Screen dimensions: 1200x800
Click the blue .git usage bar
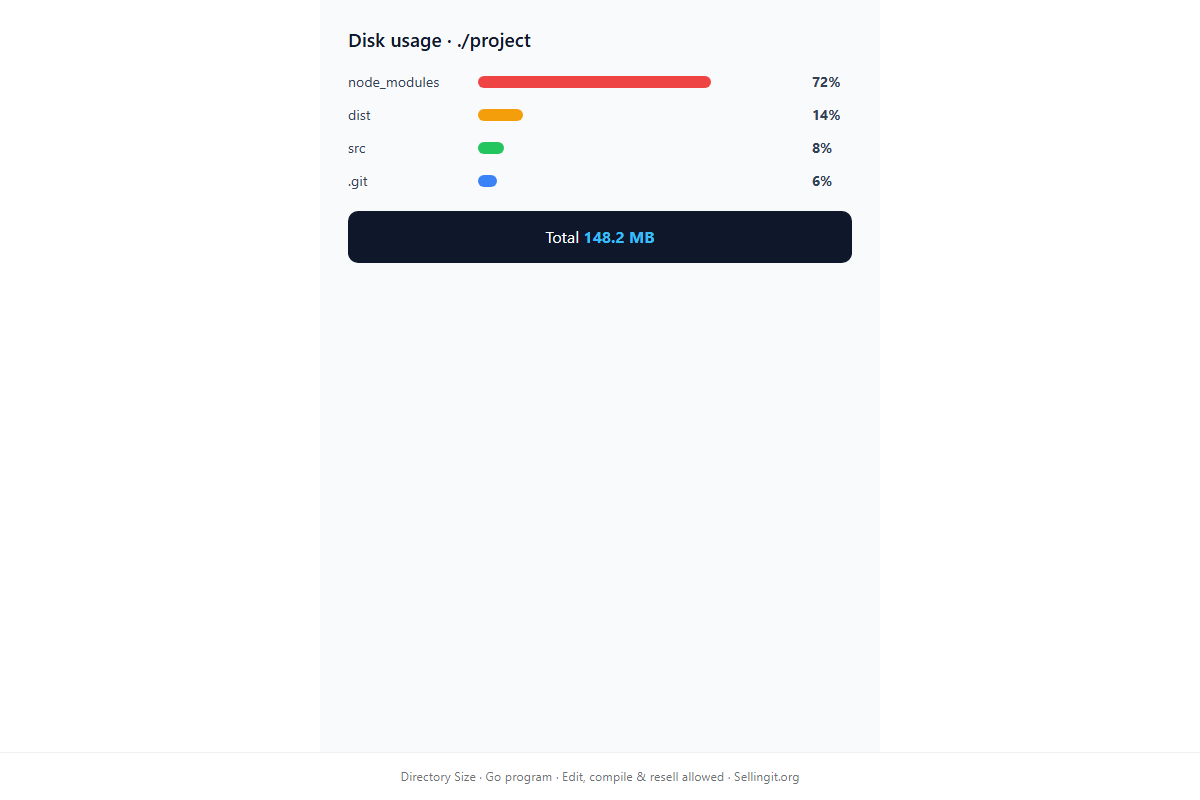pyautogui.click(x=487, y=181)
